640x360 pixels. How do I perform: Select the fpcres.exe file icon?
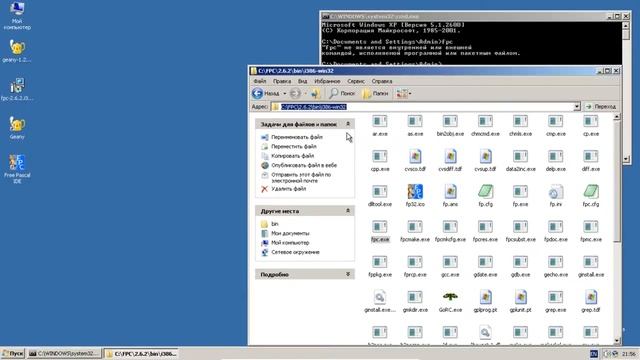coord(485,227)
